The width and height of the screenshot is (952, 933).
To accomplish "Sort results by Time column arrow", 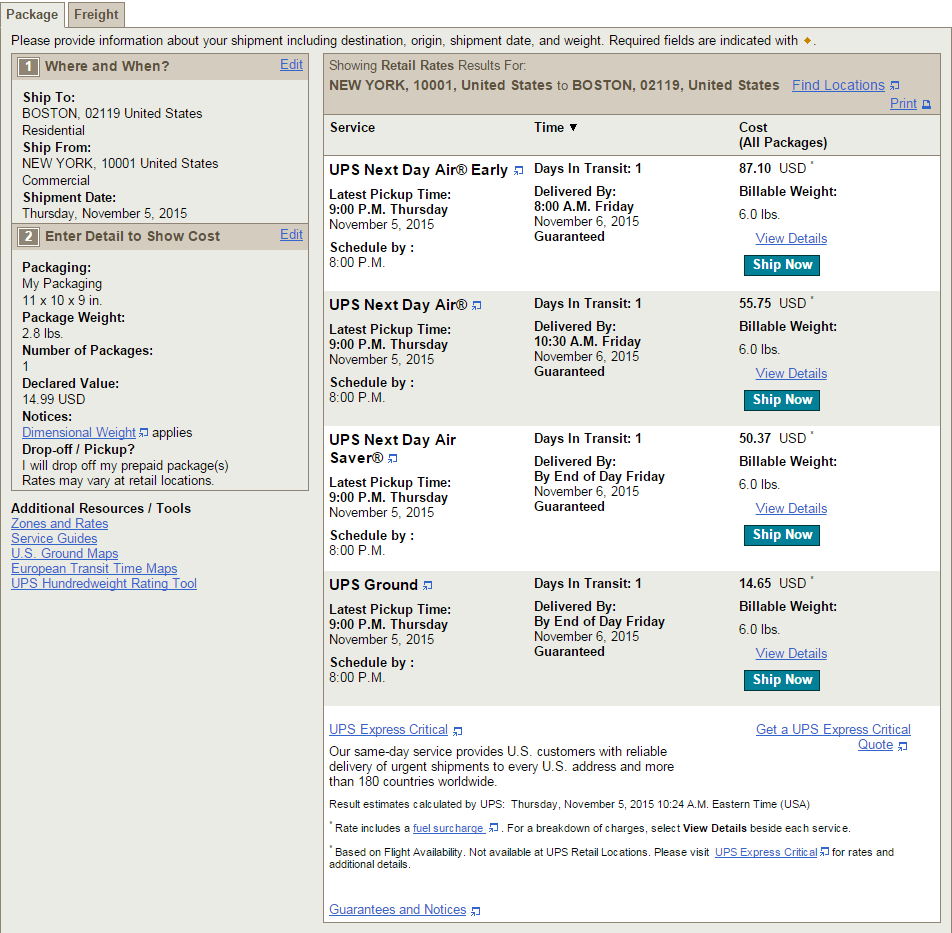I will click(x=573, y=127).
